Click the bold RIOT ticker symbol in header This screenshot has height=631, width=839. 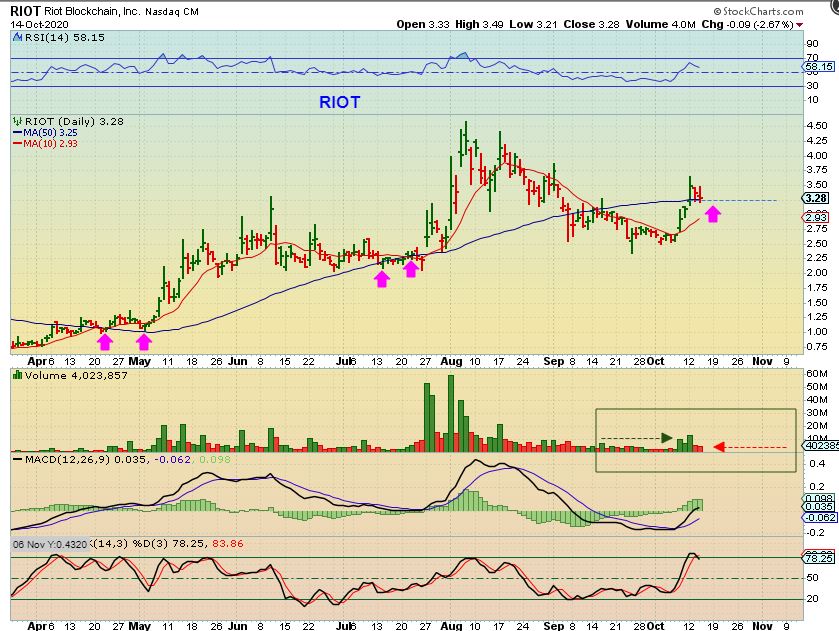(x=25, y=11)
